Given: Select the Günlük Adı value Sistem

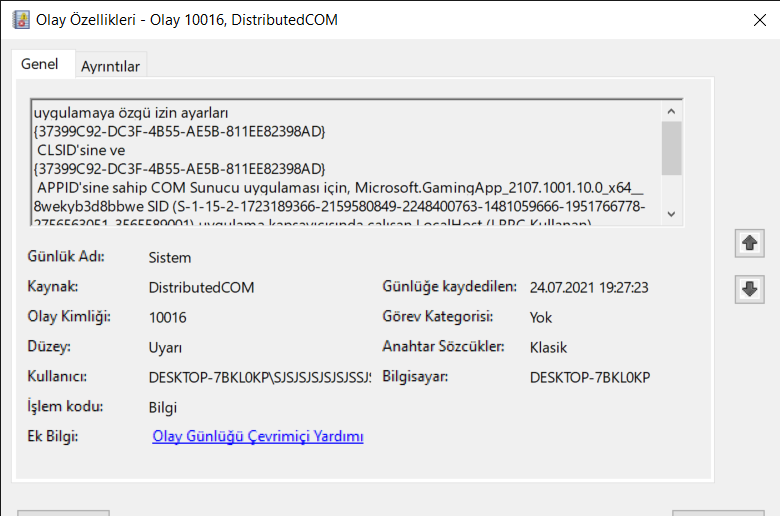Looking at the screenshot, I should (169, 258).
